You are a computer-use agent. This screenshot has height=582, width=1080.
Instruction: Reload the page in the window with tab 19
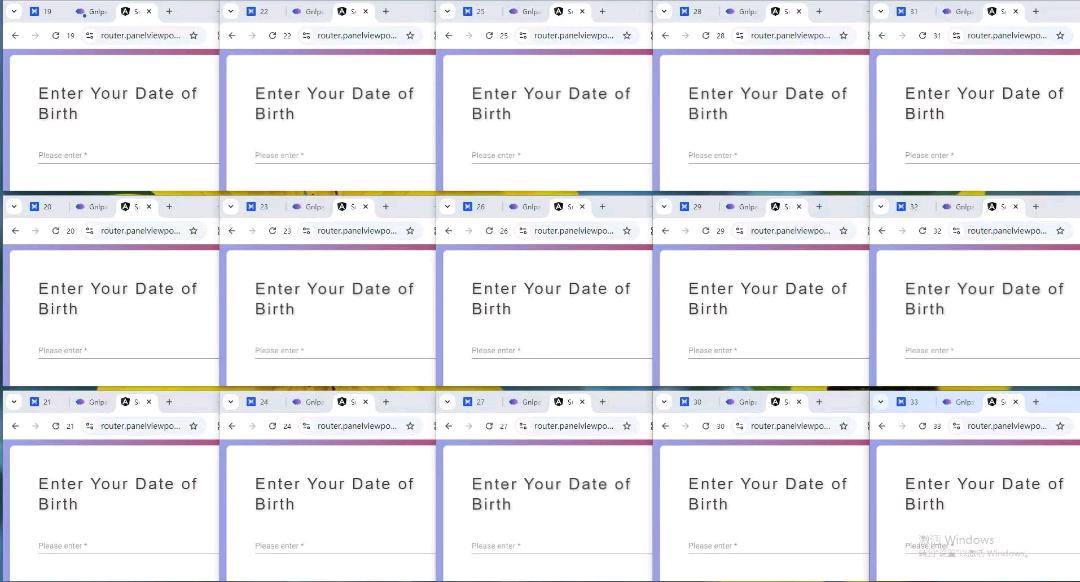click(55, 35)
